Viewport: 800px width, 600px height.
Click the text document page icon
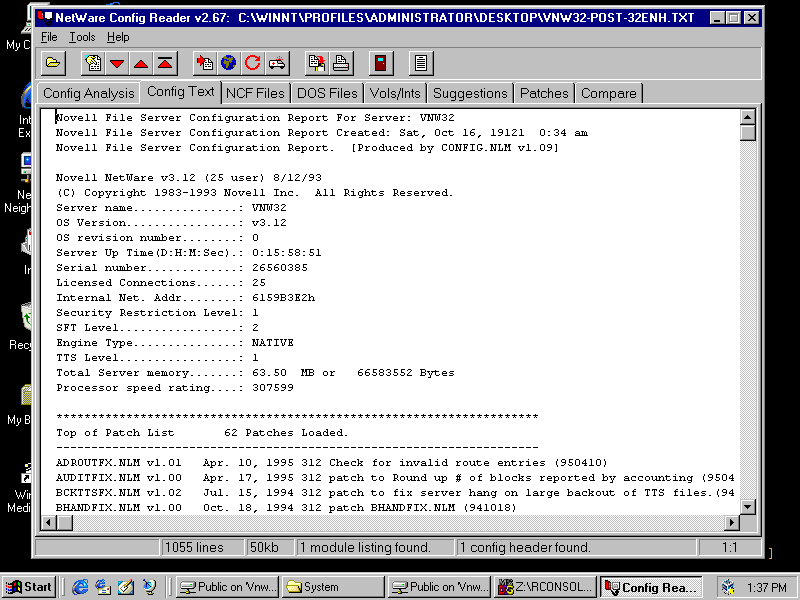pyautogui.click(x=421, y=63)
